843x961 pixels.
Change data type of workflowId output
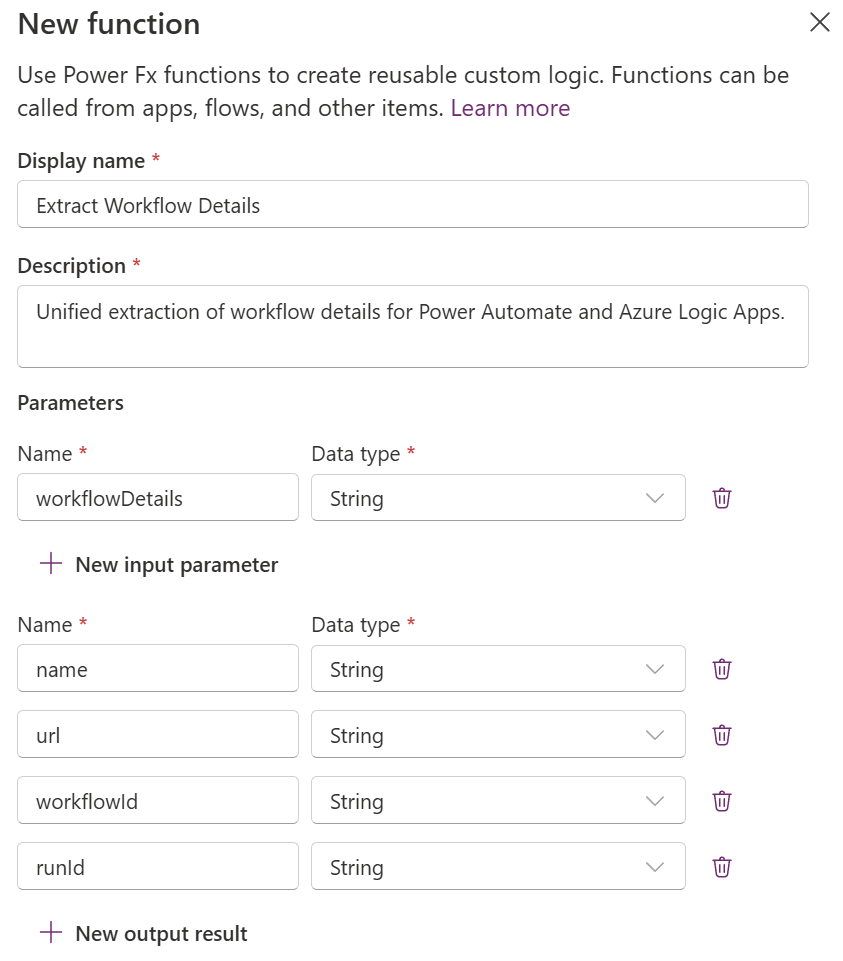(498, 801)
